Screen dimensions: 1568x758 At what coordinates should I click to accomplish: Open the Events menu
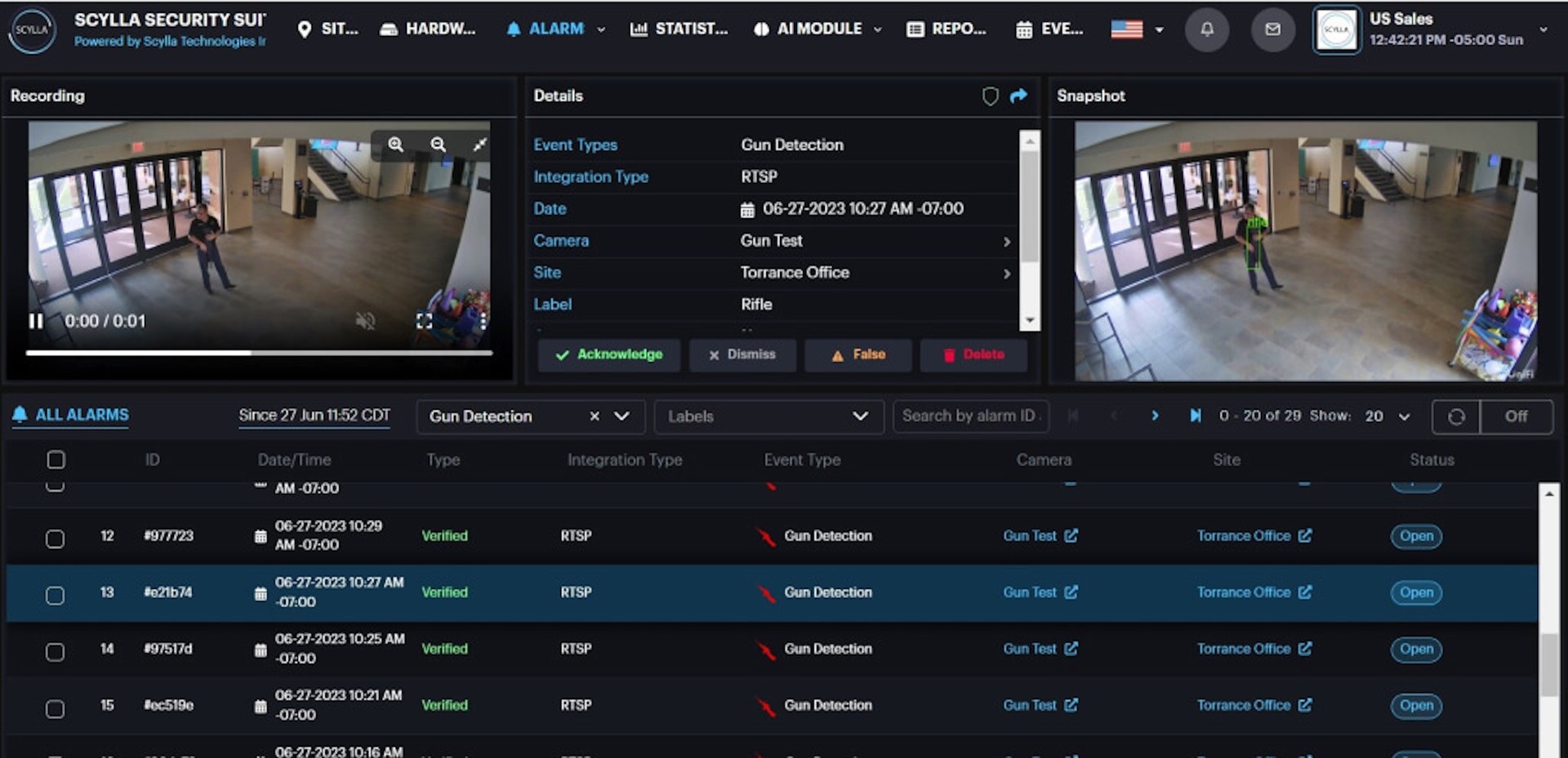pos(1049,29)
